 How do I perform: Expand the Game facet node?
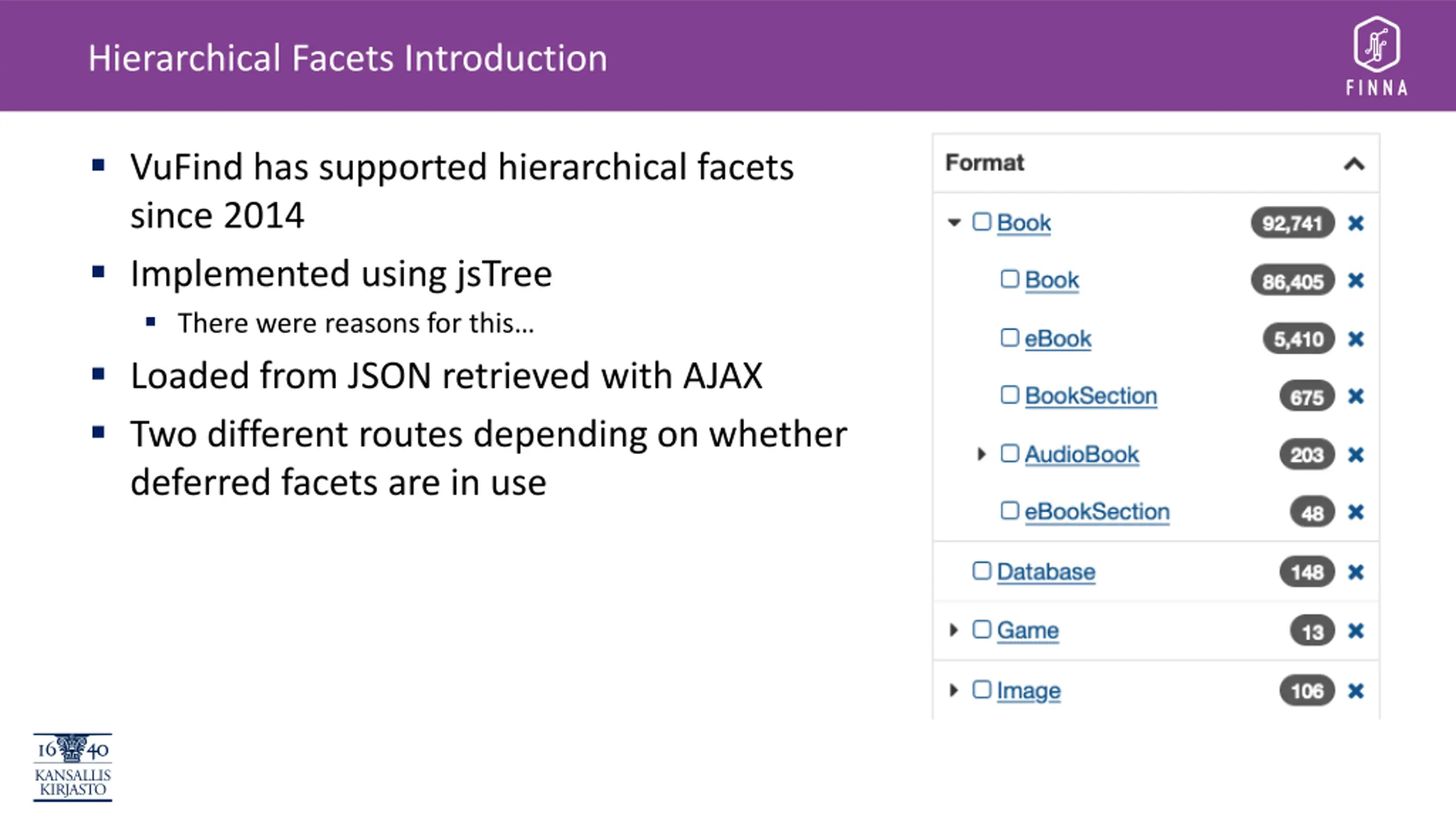pyautogui.click(x=954, y=630)
